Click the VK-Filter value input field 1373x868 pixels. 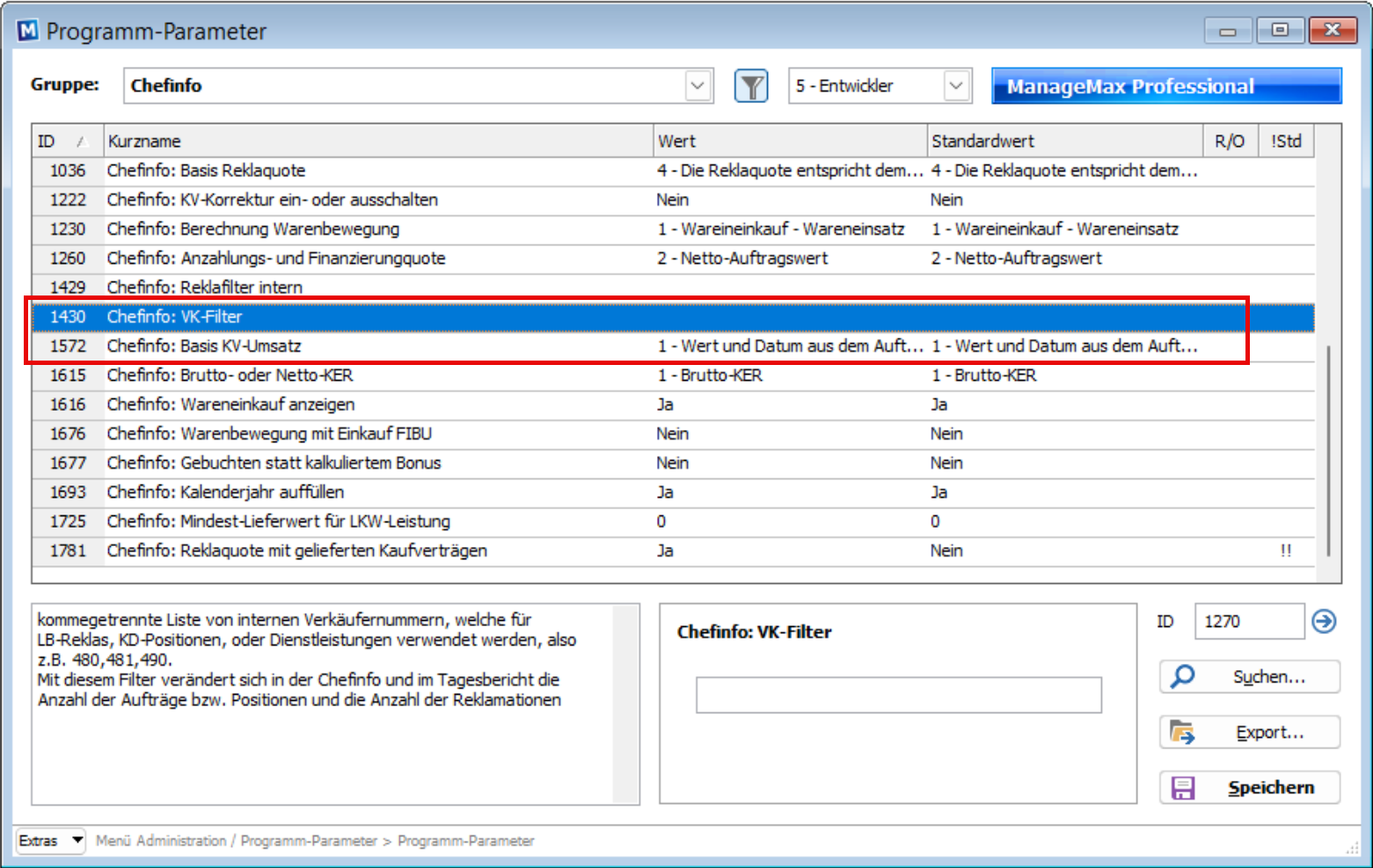(898, 695)
